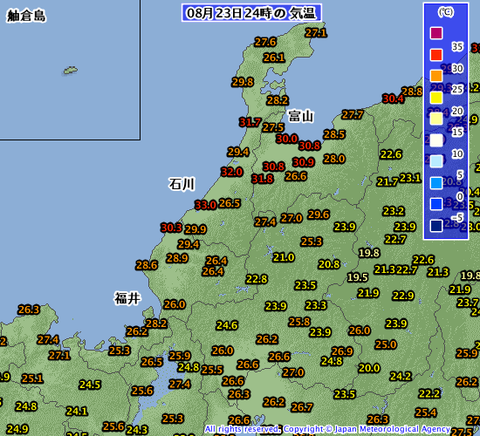The height and width of the screenshot is (436, 480).
Task: Click the 27.1 reading at peninsula tip
Action: tap(316, 33)
